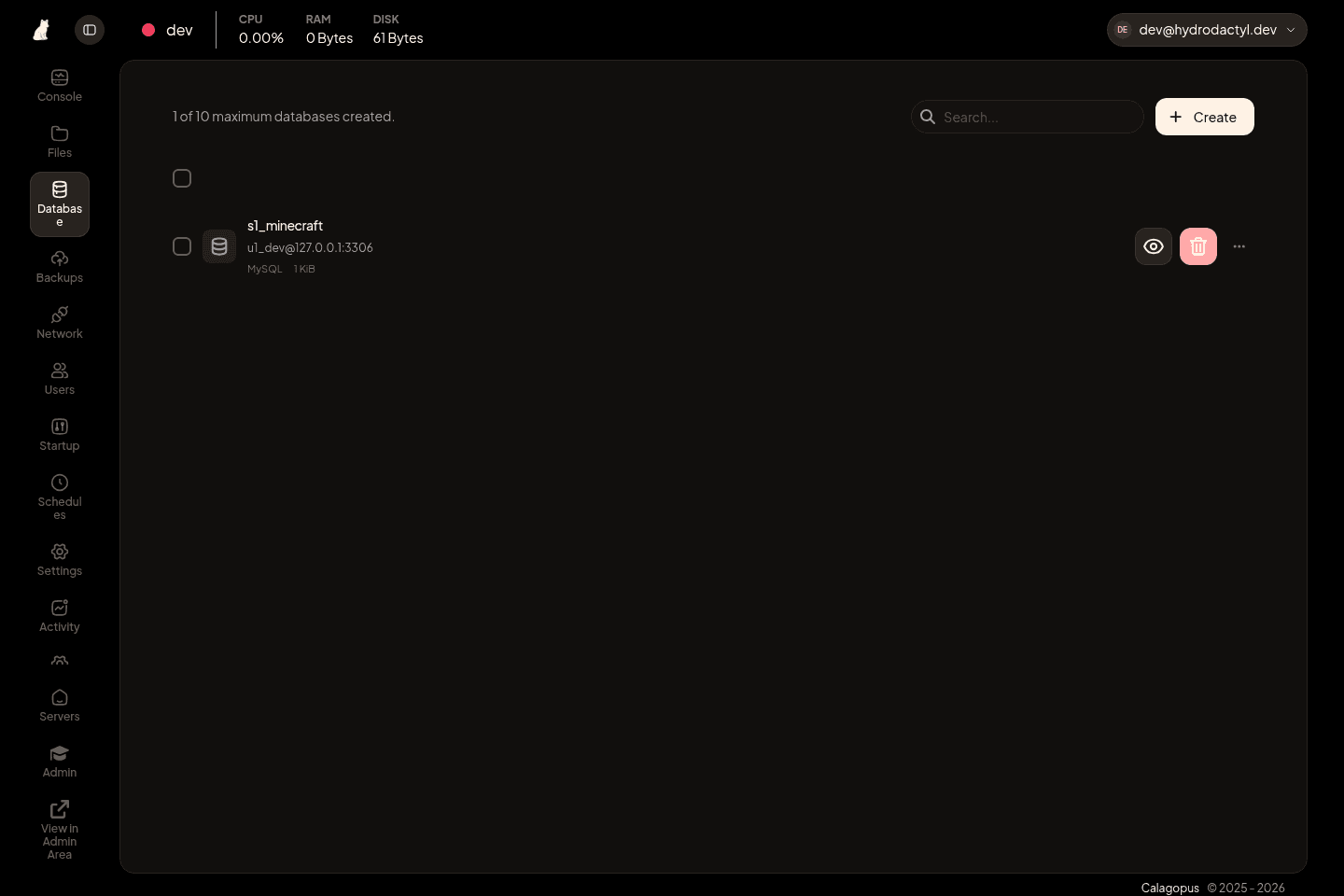
Task: Click the Calagopus footer link
Action: pos(1169,888)
